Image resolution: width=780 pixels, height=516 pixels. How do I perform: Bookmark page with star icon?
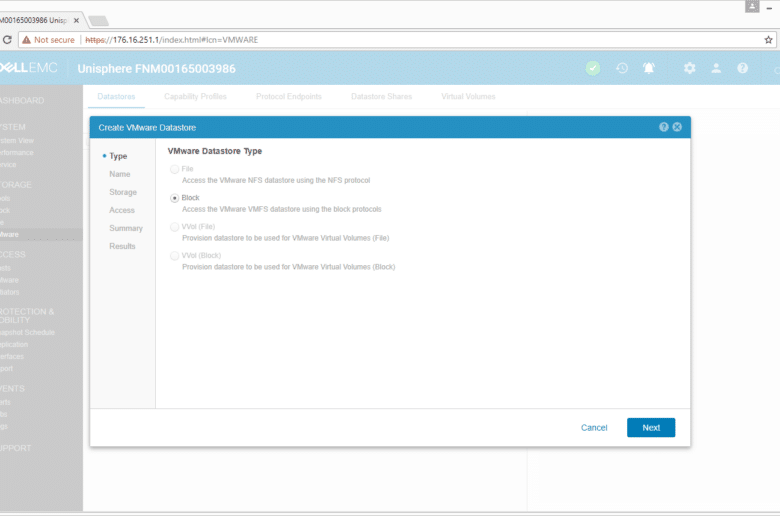768,40
